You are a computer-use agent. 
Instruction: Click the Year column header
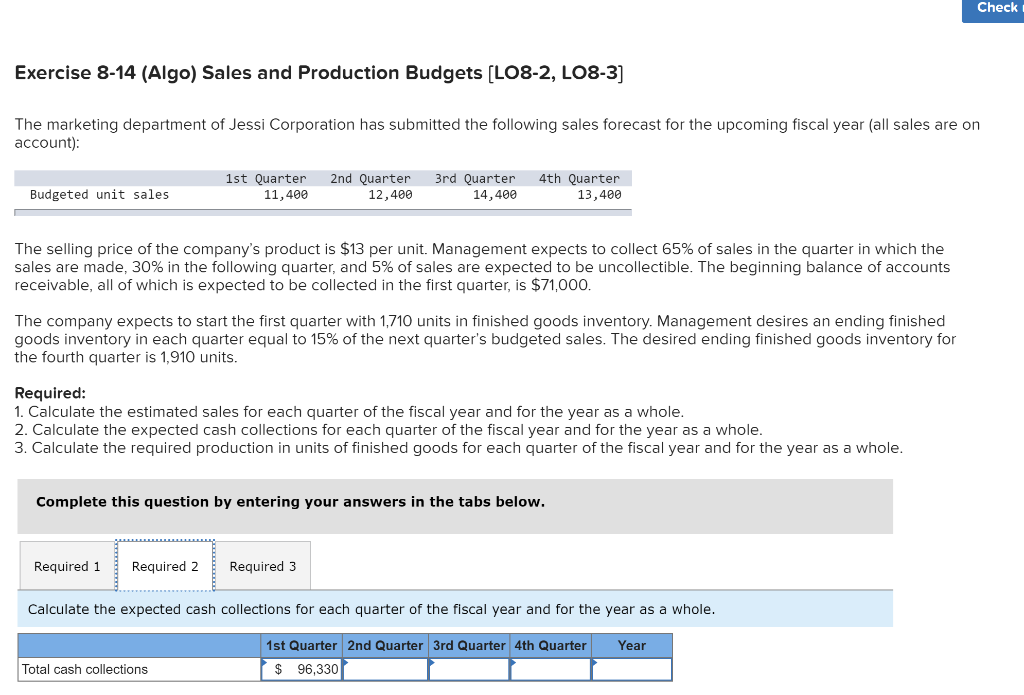(631, 645)
